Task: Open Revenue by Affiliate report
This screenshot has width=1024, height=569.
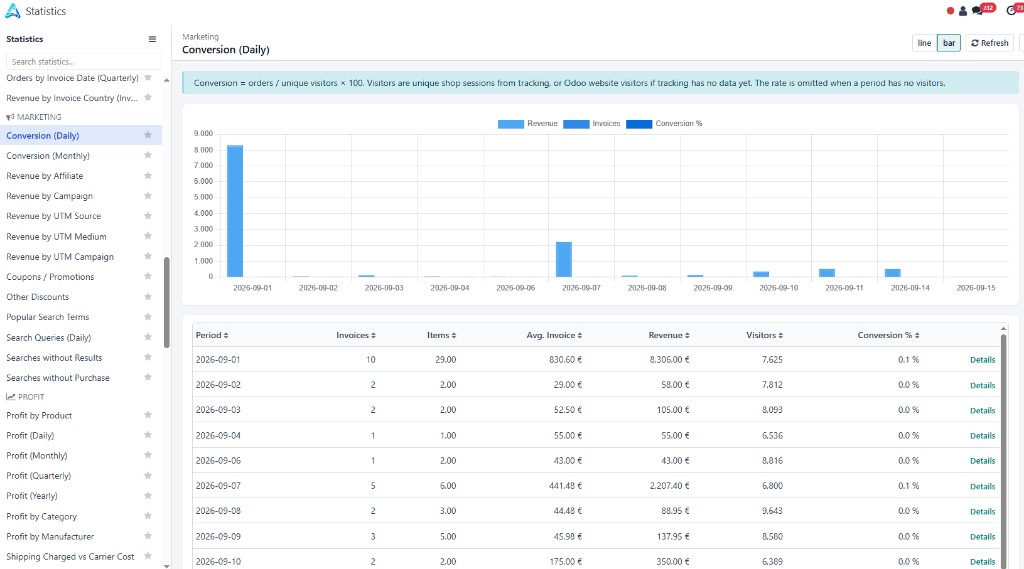Action: [44, 176]
